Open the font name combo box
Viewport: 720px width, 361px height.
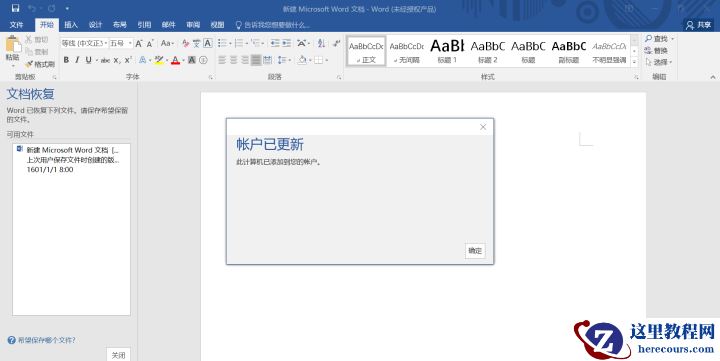point(84,43)
